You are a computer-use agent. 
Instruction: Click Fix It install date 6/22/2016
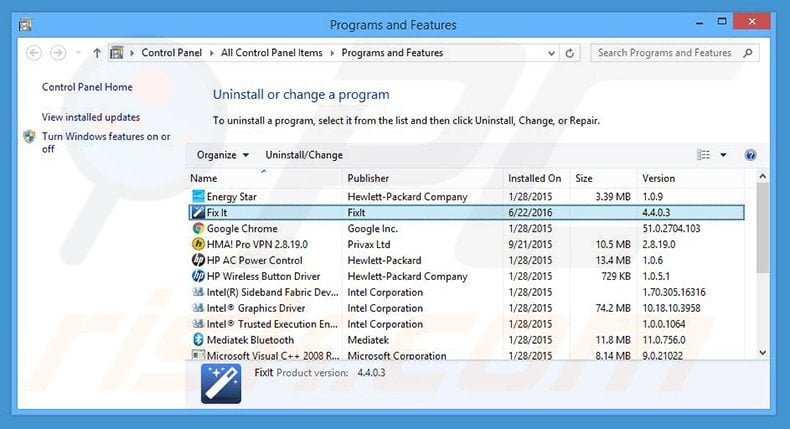click(x=530, y=212)
